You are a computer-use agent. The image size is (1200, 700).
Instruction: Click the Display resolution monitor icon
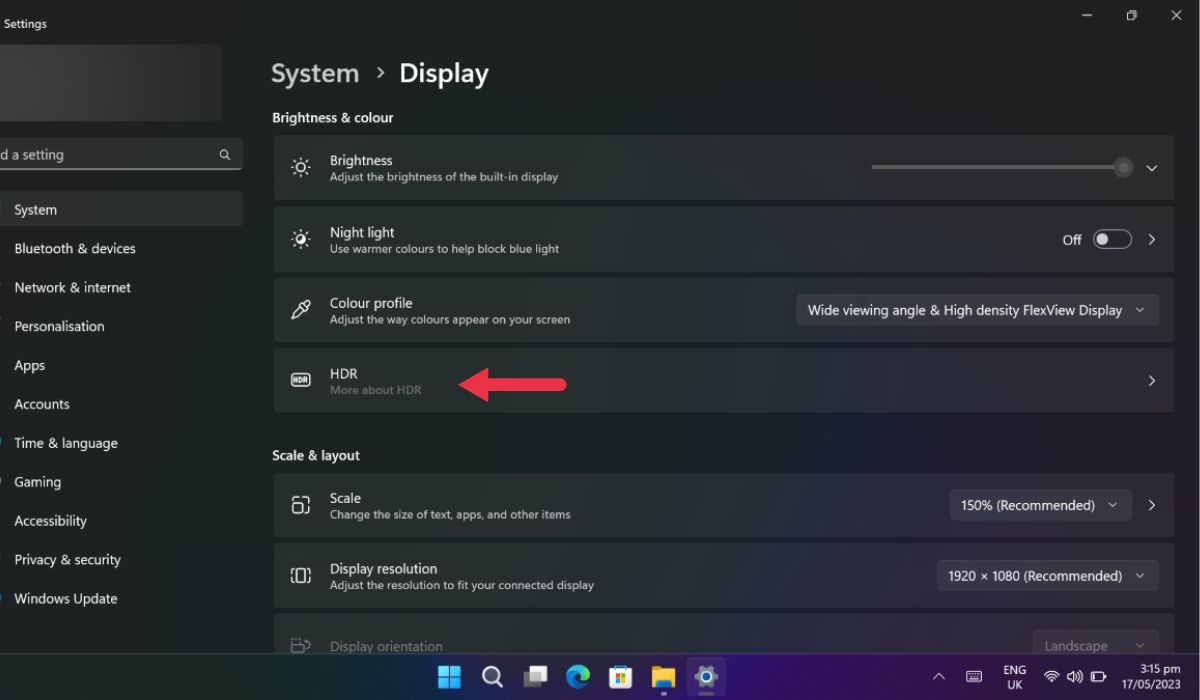[300, 576]
